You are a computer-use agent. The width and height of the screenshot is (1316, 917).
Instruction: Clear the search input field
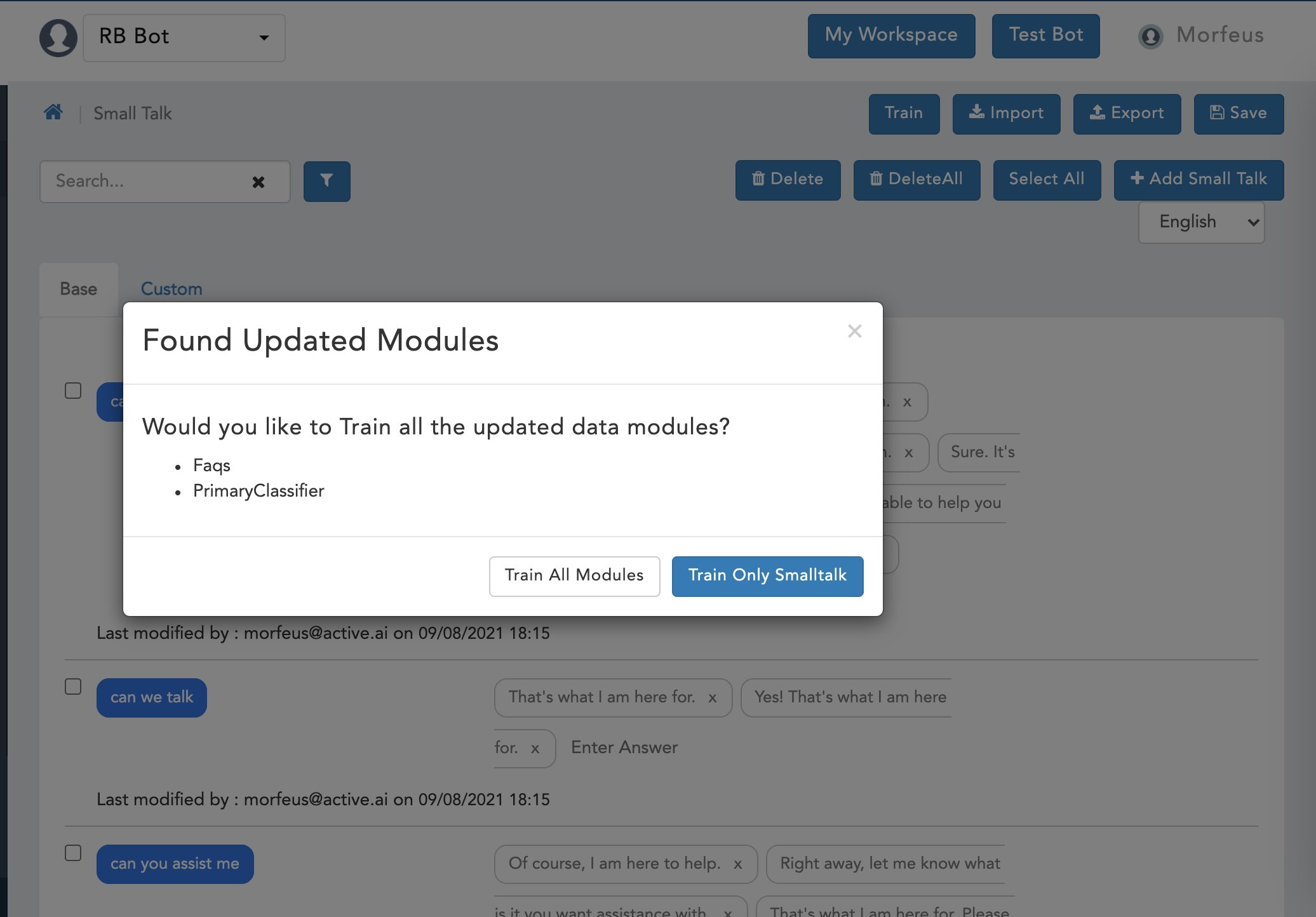258,181
